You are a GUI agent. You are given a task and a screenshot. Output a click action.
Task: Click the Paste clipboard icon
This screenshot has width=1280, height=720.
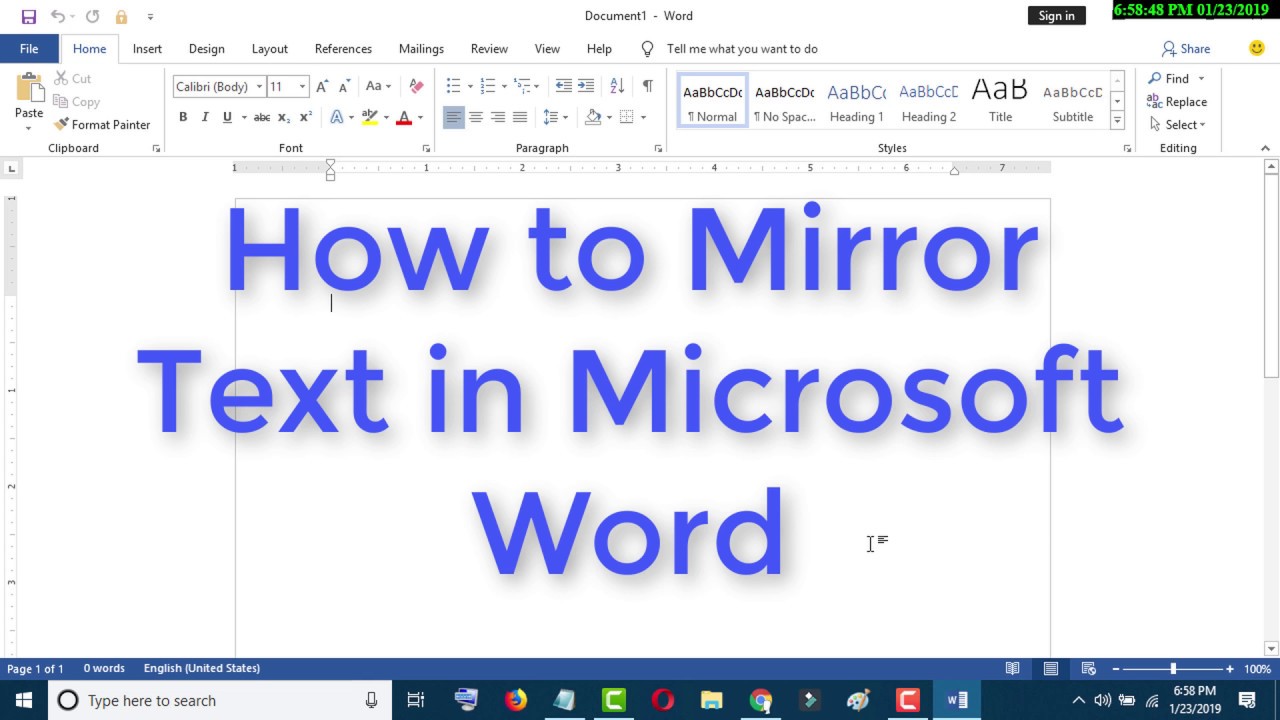29,89
